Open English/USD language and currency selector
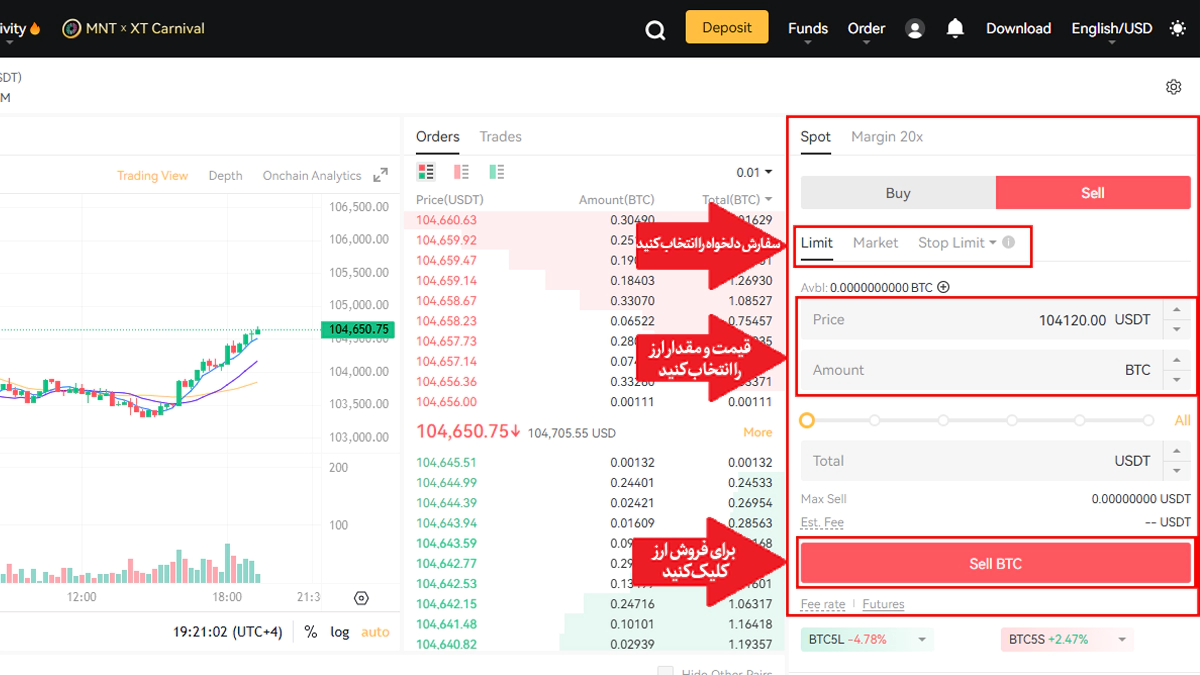This screenshot has height=675, width=1200. coord(1111,29)
